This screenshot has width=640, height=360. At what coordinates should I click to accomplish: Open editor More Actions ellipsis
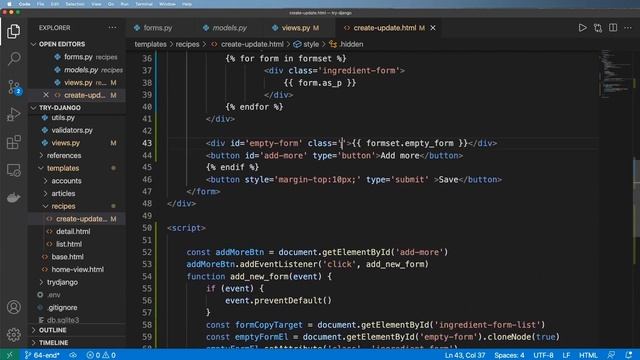628,28
